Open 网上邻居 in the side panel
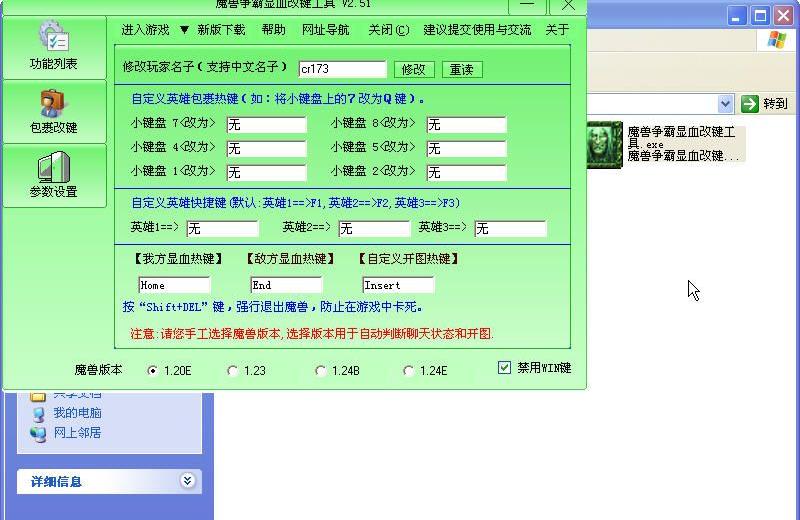 point(77,433)
